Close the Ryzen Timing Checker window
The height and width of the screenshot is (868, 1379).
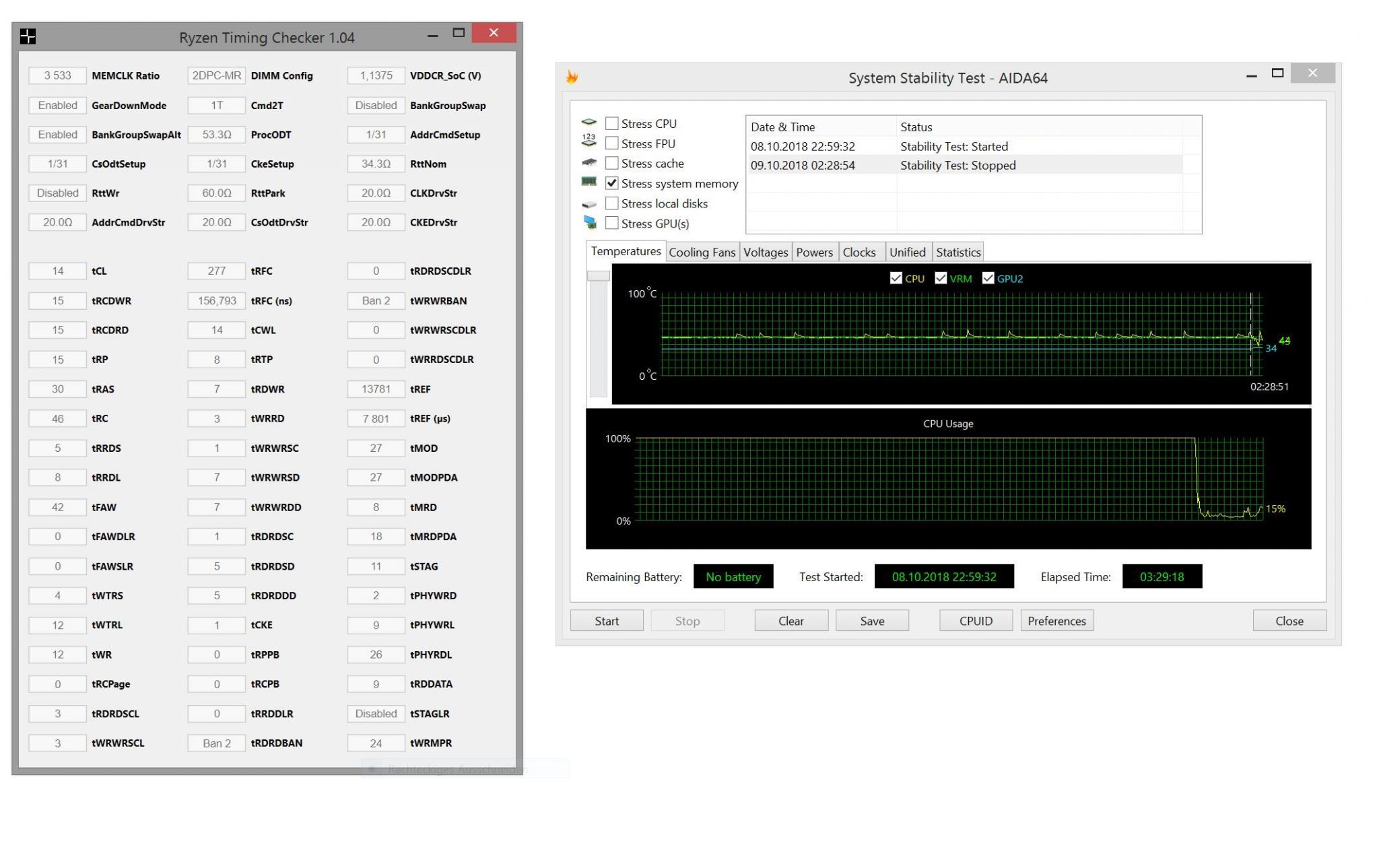pyautogui.click(x=494, y=32)
